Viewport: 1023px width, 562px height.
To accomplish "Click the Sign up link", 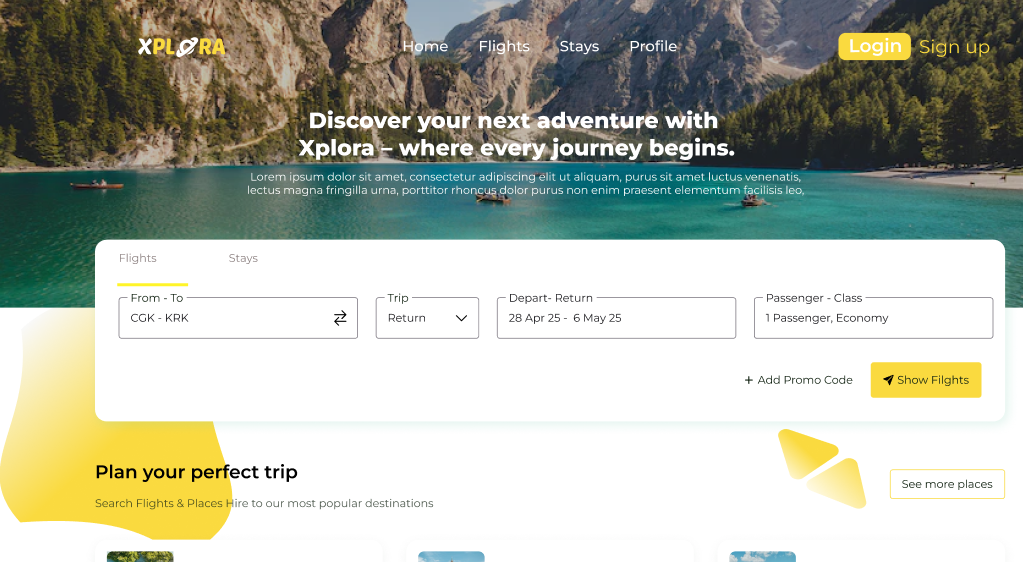I will click(x=954, y=47).
